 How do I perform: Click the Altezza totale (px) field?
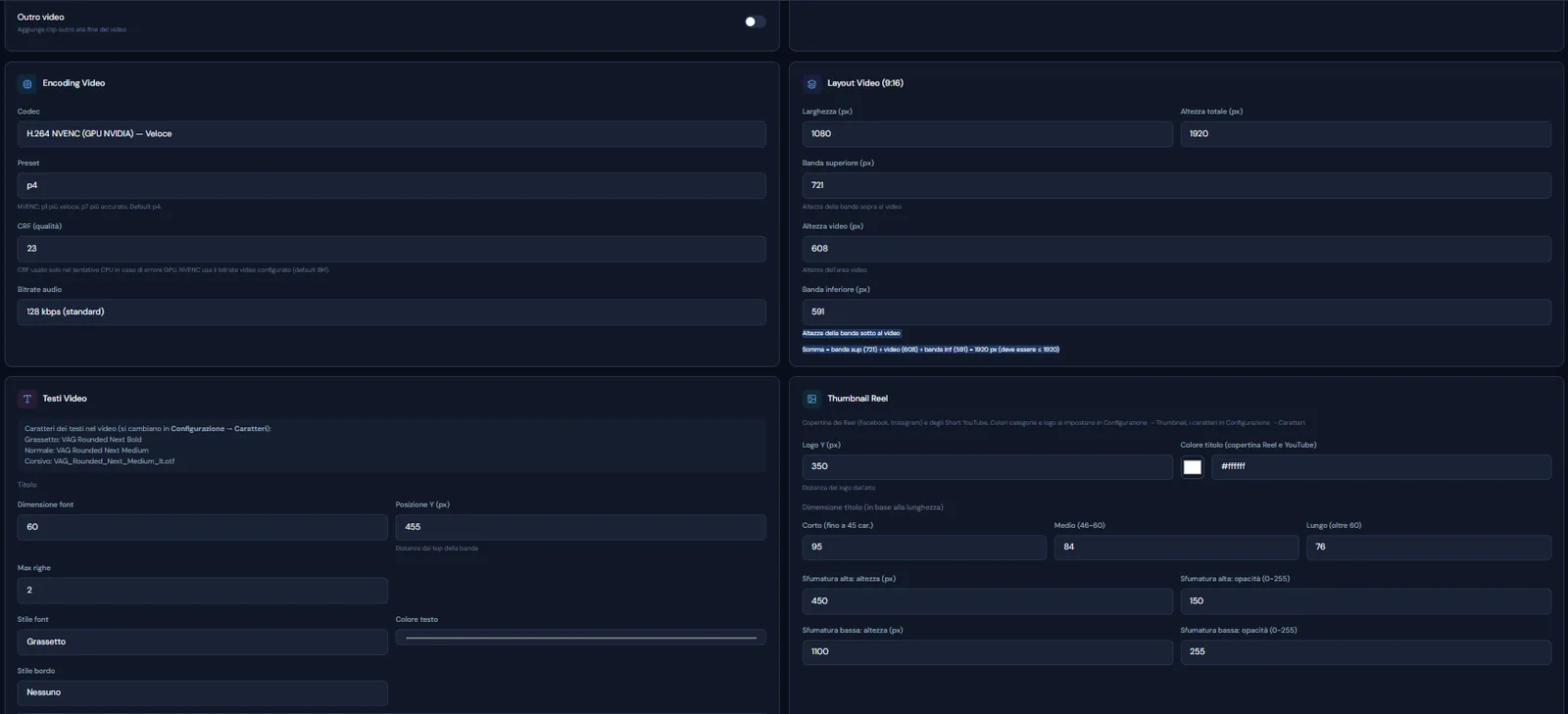coord(1365,134)
